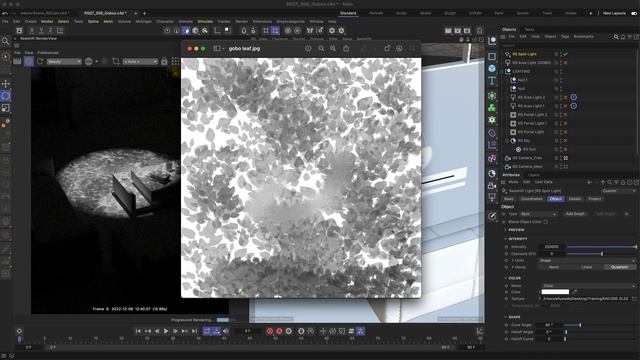640x360 pixels.
Task: Select the Rotate tool in left palette
Action: pos(6,96)
